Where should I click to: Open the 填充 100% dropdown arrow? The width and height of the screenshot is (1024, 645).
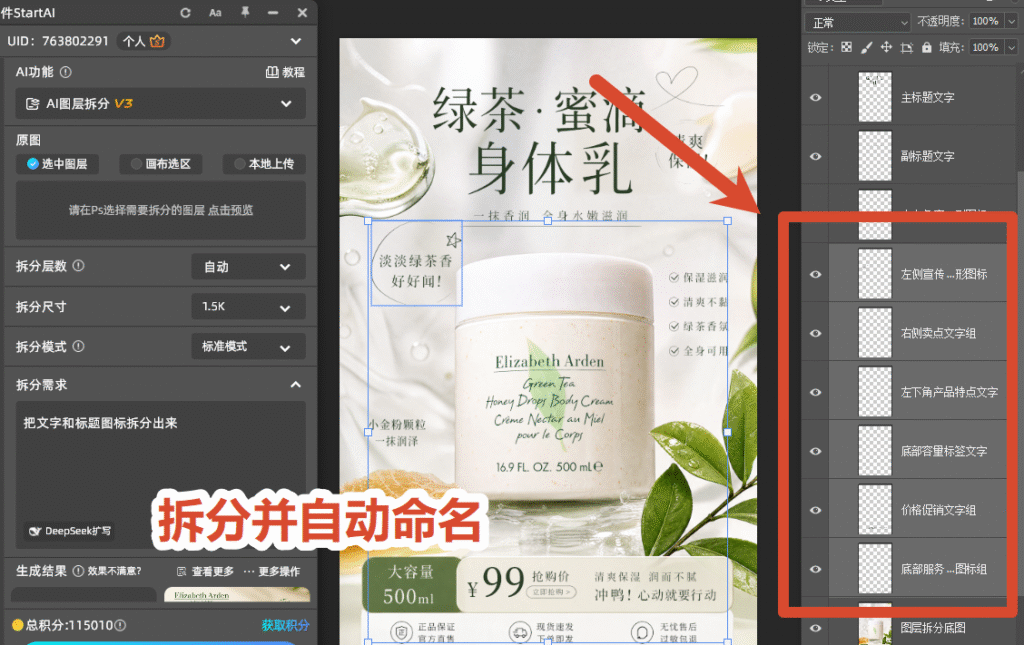pos(1011,47)
